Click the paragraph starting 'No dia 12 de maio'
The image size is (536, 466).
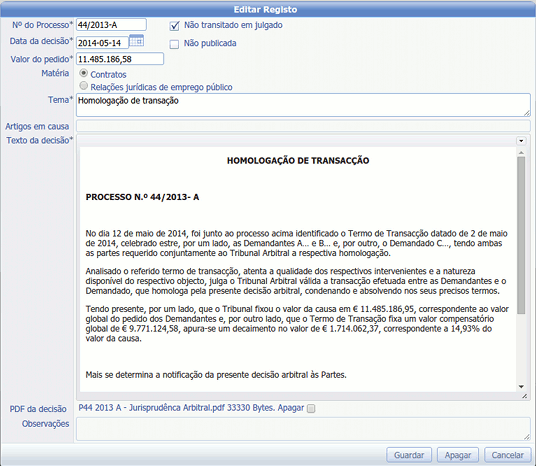pos(297,243)
